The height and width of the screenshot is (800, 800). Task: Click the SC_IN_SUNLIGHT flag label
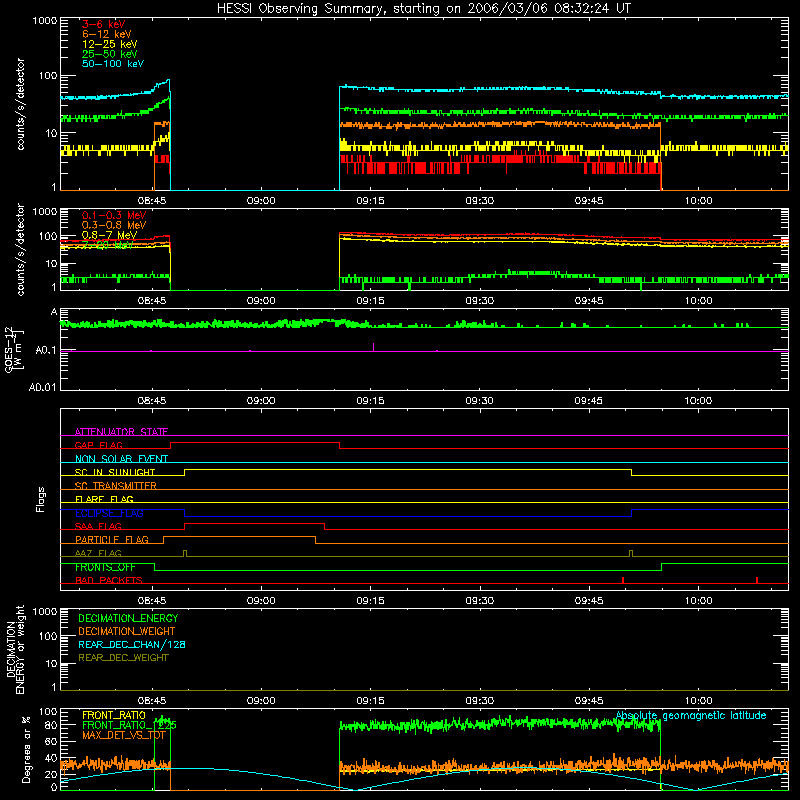coord(115,472)
